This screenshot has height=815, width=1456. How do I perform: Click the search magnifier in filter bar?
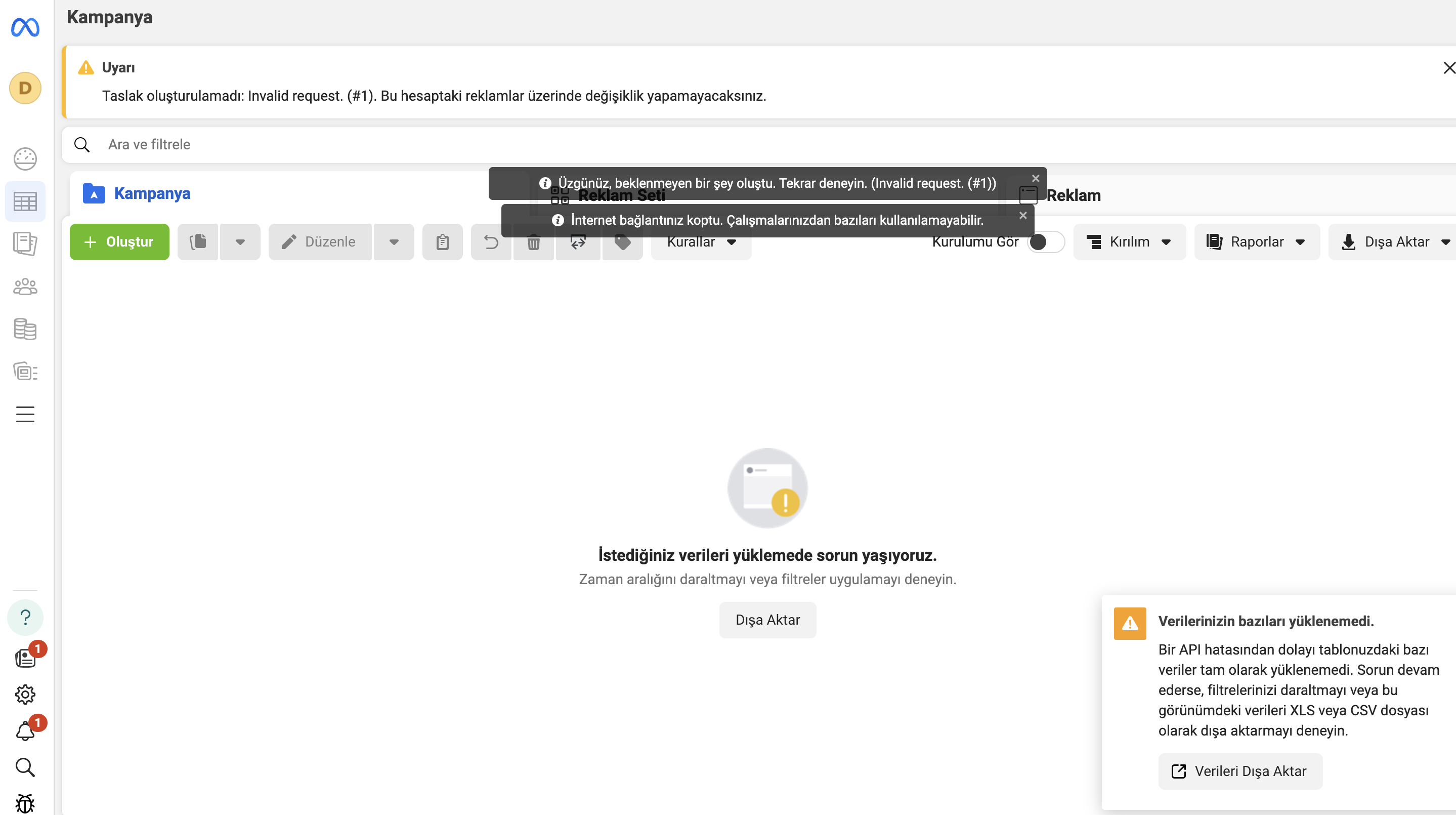(x=82, y=145)
